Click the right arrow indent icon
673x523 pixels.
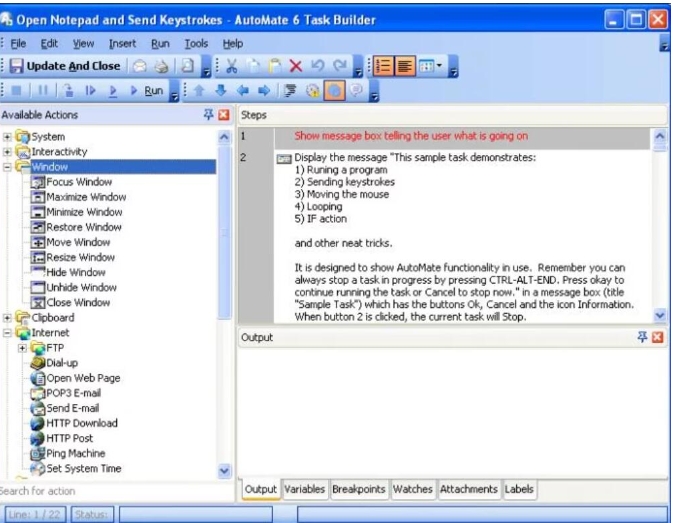click(x=264, y=91)
